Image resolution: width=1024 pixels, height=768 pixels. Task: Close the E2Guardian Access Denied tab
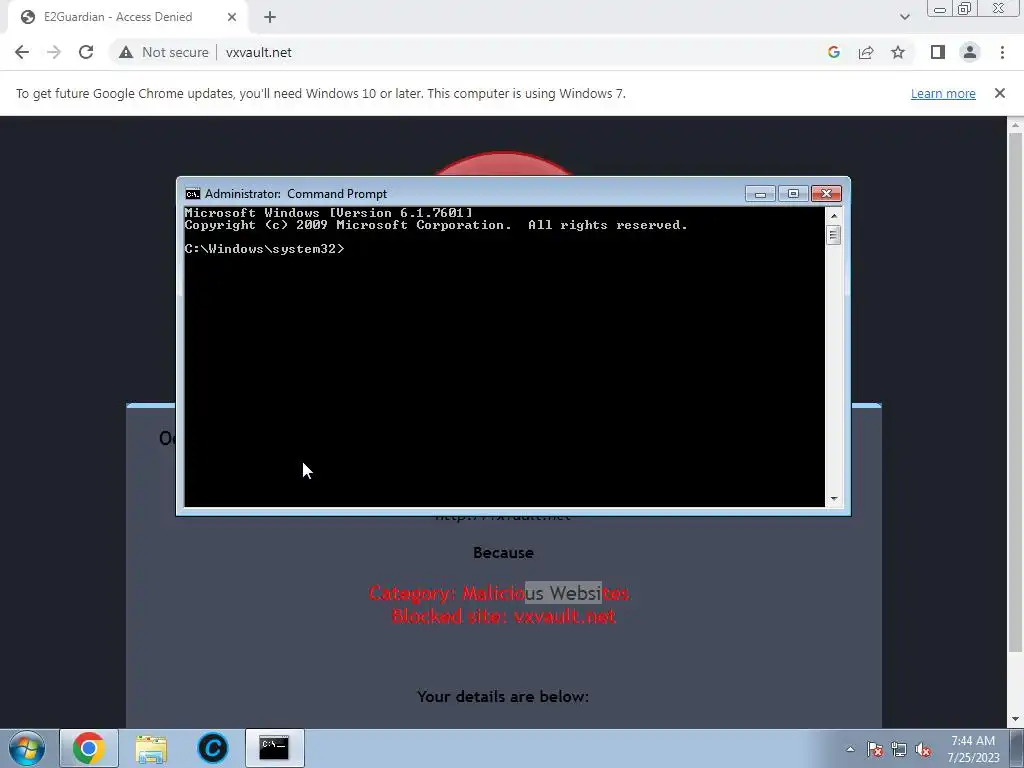(x=232, y=17)
